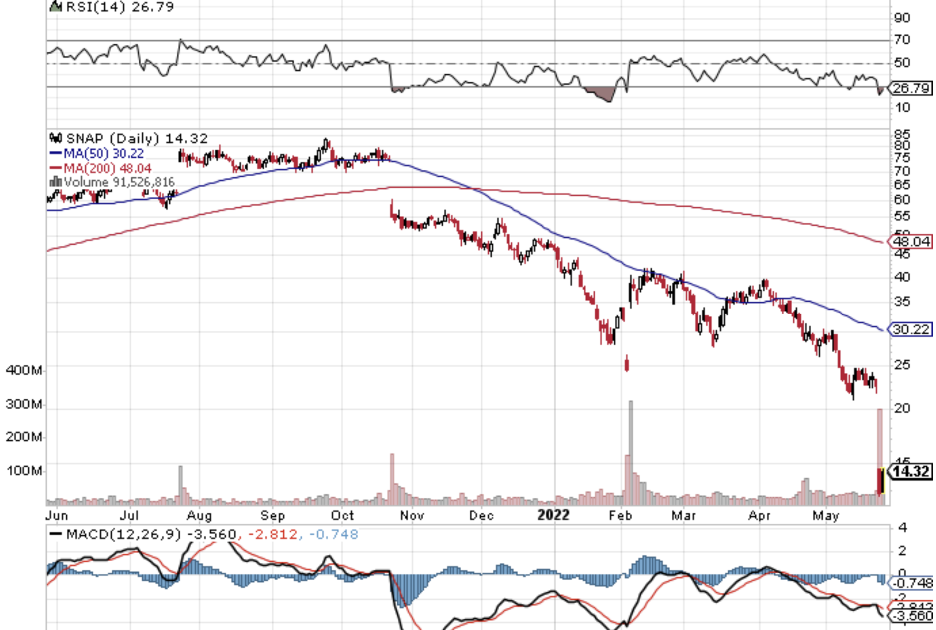Click the 26.79 RSI value tag
This screenshot has width=936, height=630.
click(910, 87)
